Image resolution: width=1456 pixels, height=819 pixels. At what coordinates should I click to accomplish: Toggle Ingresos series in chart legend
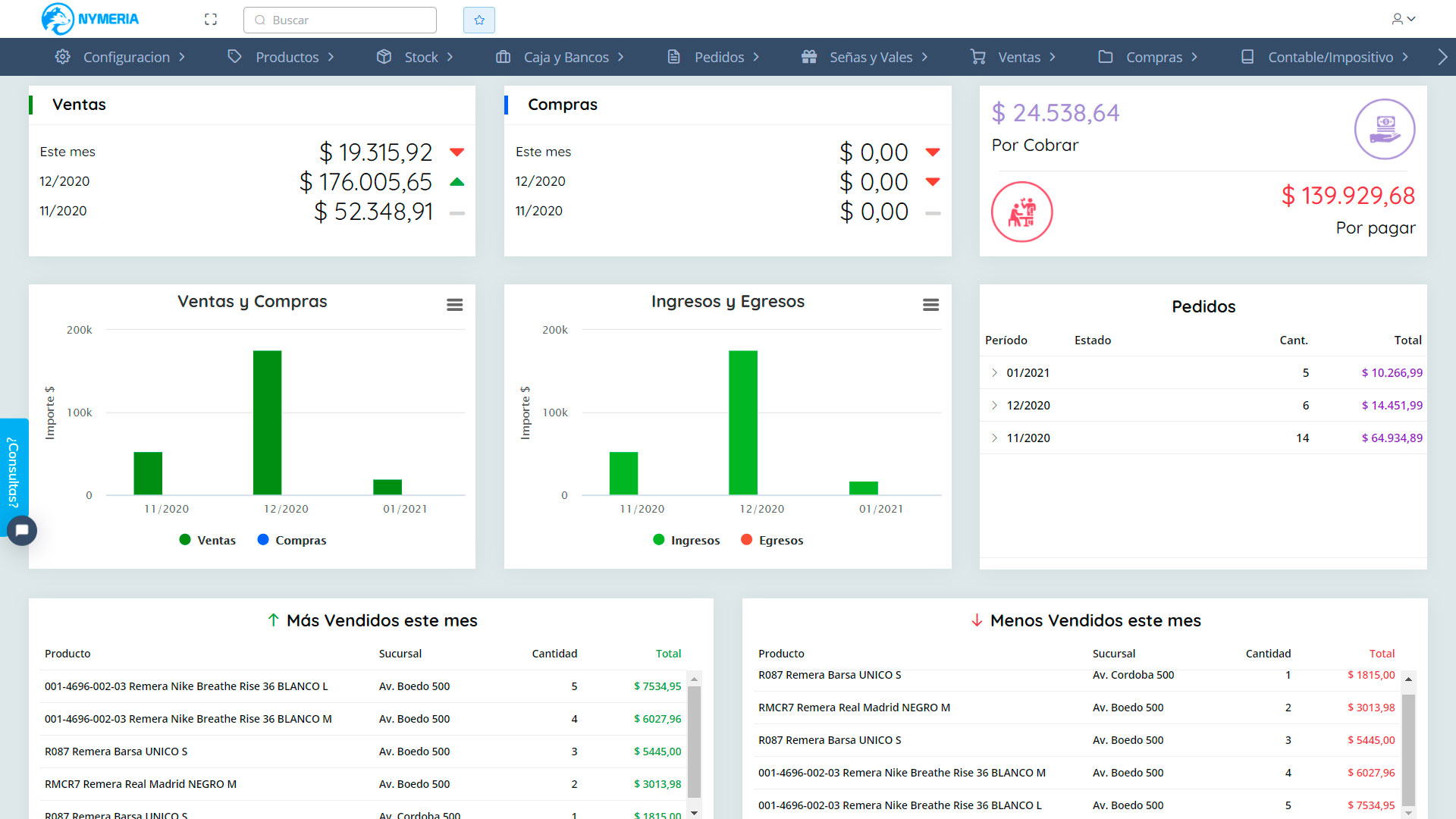click(x=686, y=540)
